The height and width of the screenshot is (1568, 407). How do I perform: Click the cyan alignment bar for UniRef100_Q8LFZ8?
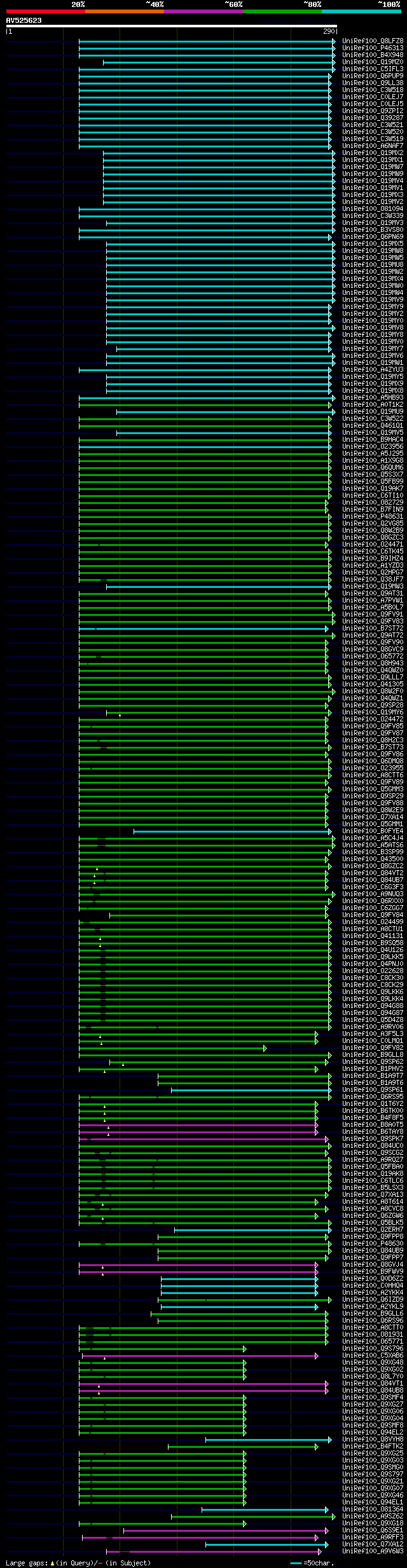(x=207, y=41)
